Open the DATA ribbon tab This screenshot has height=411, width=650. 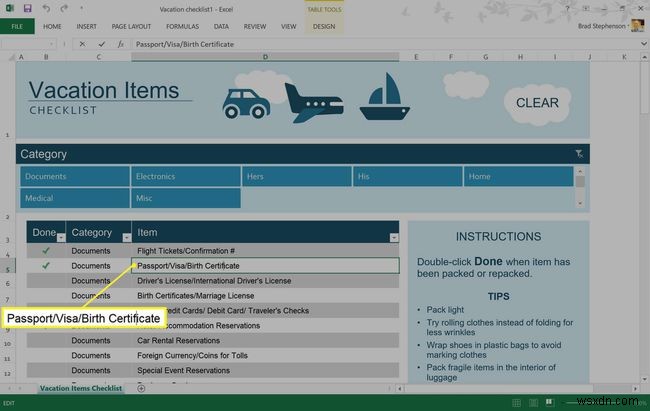click(221, 26)
